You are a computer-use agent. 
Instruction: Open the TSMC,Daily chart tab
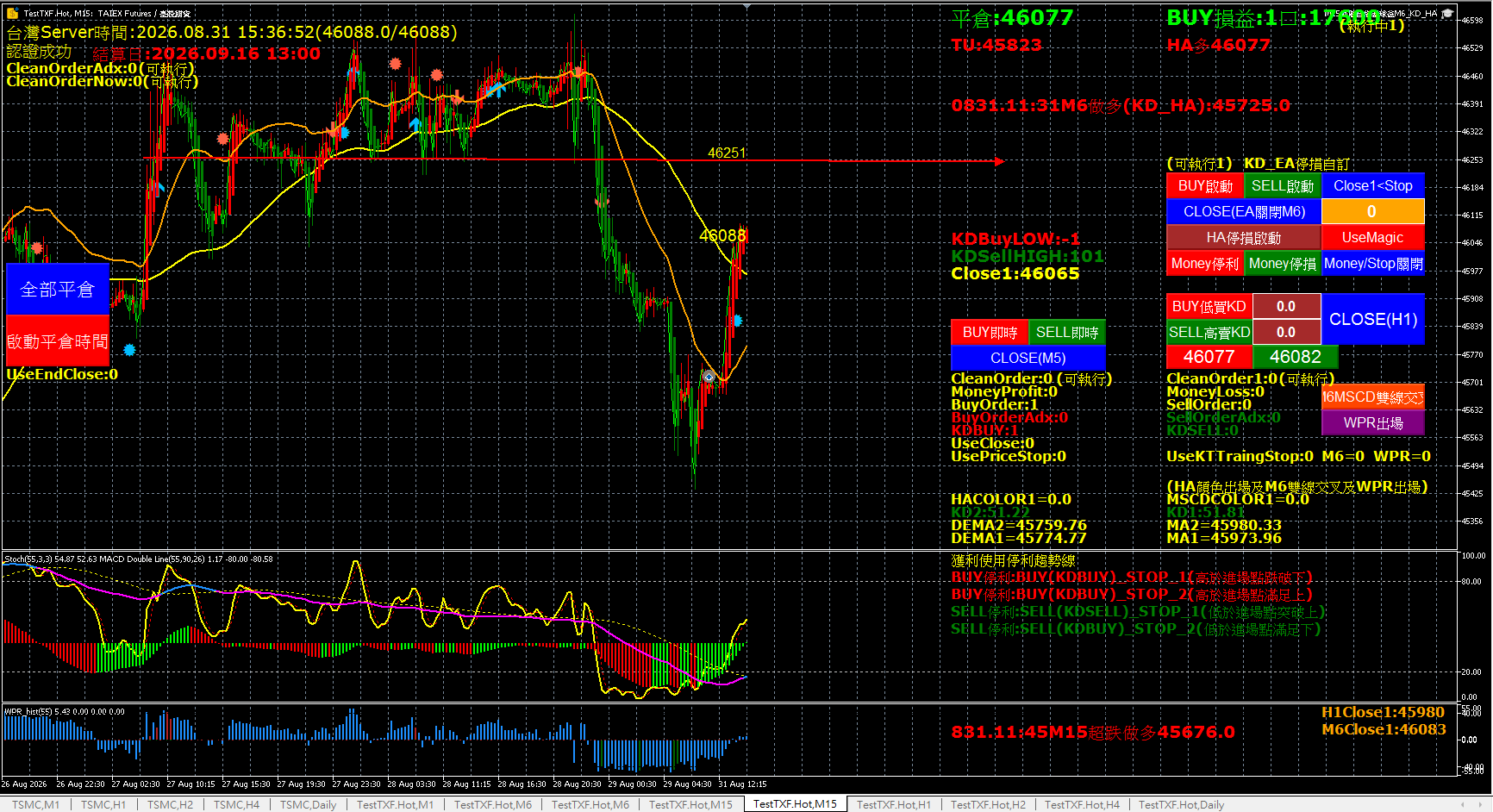308,804
